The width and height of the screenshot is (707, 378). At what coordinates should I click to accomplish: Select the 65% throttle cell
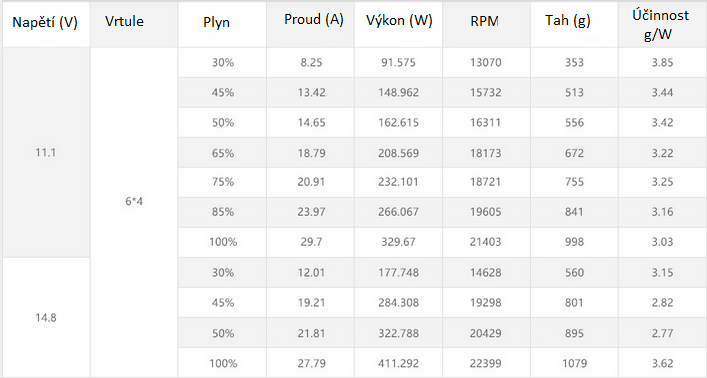[x=222, y=153]
